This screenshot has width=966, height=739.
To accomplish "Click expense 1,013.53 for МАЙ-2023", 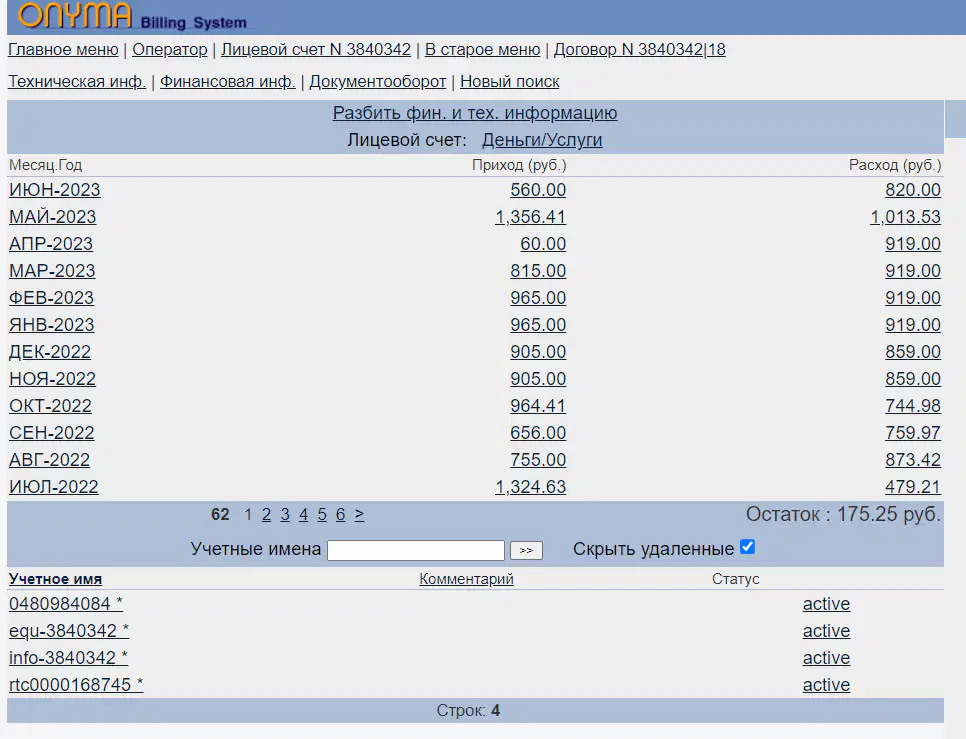I will (906, 217).
